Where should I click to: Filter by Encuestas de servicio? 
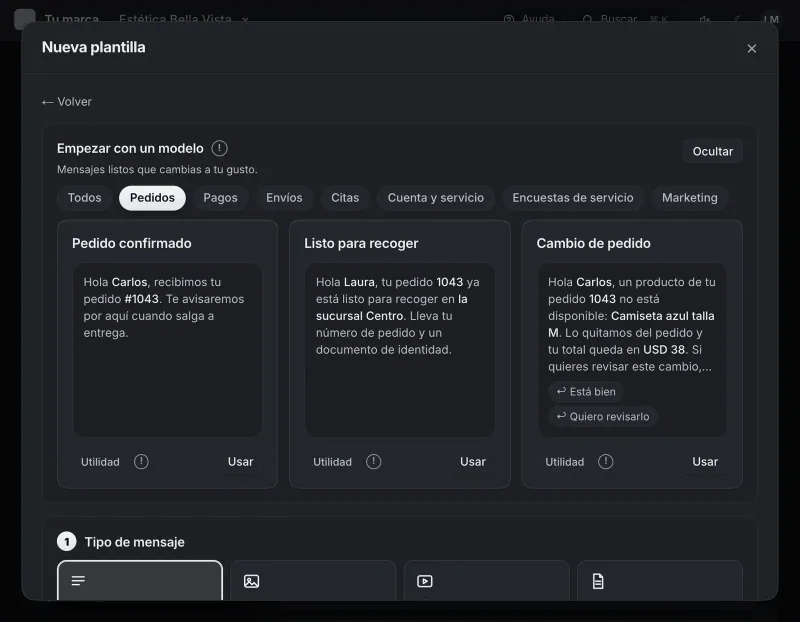[x=573, y=197]
